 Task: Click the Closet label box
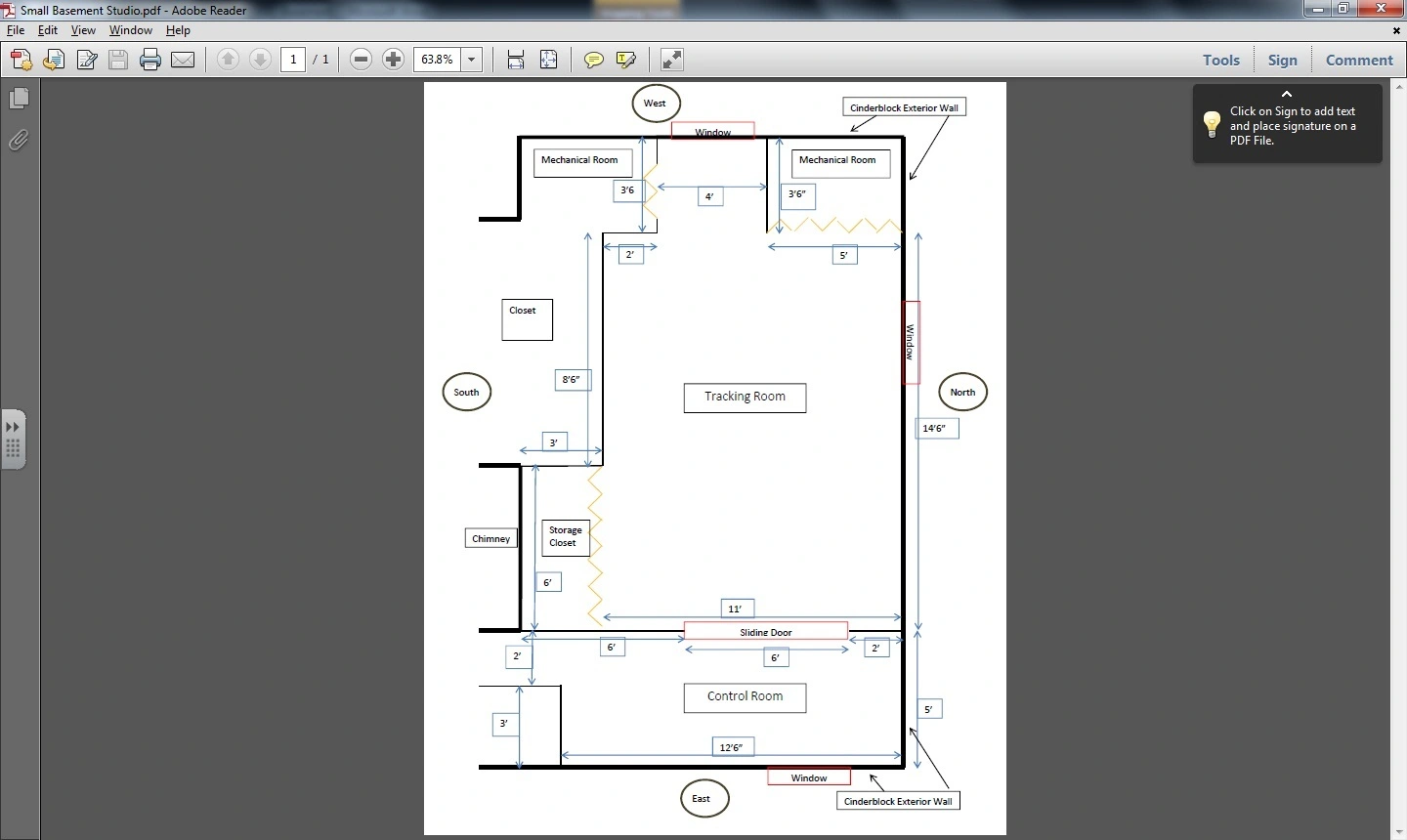[x=528, y=319]
